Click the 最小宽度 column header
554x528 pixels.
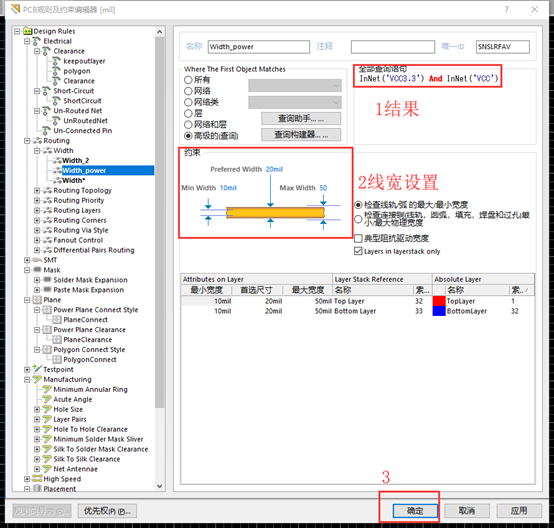pos(206,290)
